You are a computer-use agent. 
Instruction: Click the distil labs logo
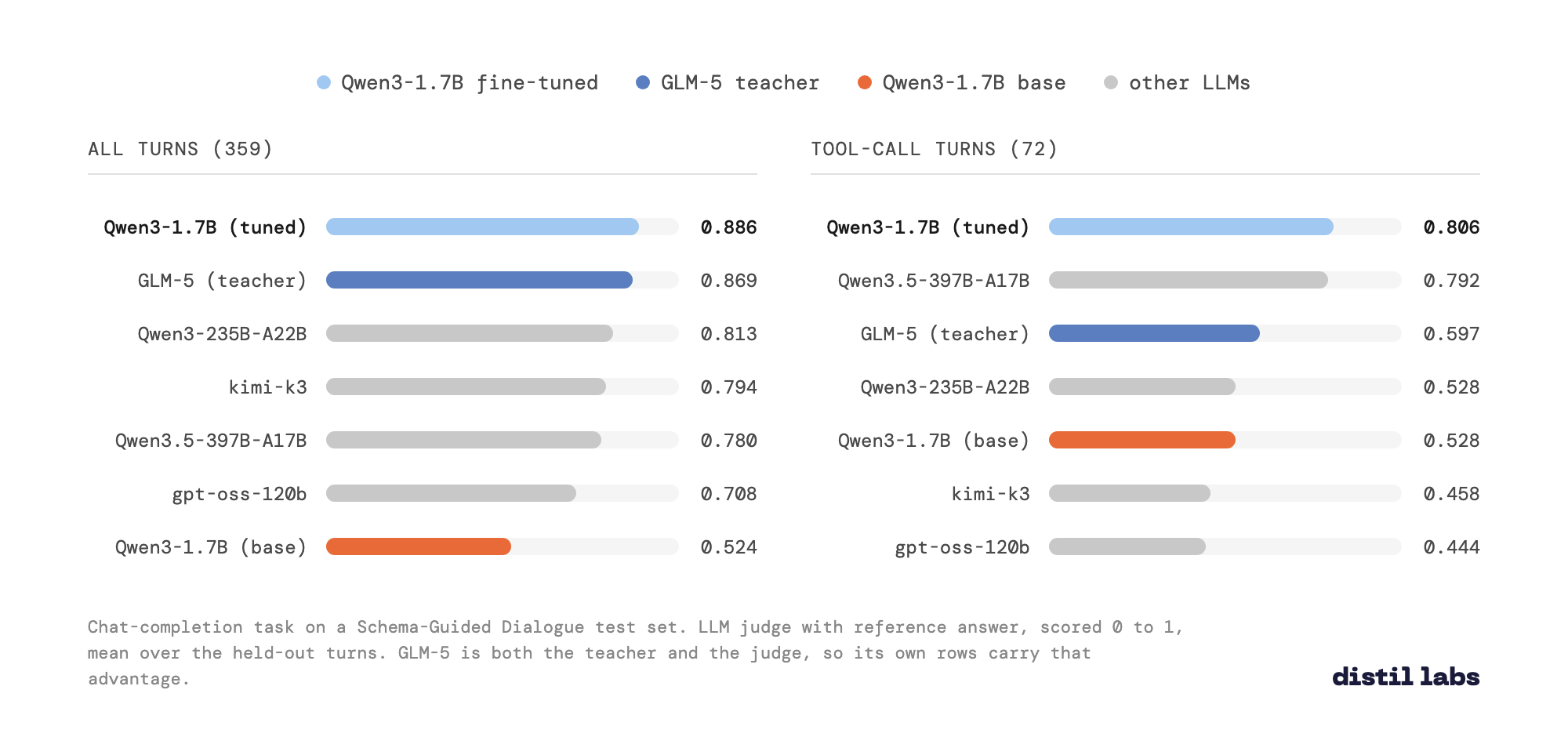[x=1406, y=676]
